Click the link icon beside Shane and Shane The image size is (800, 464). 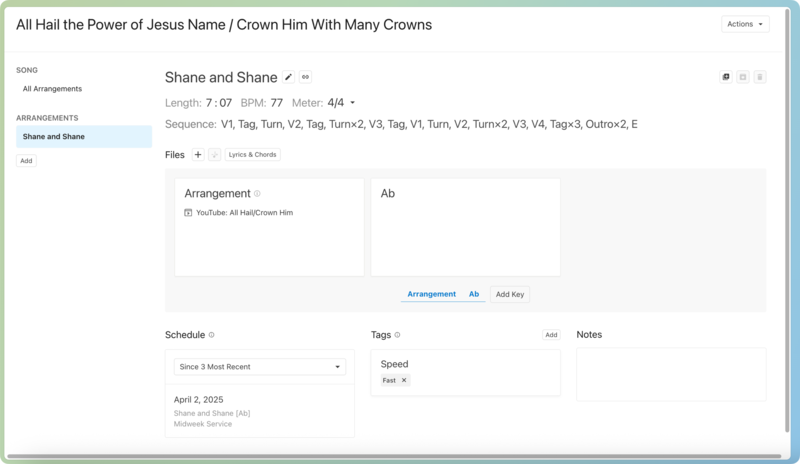(306, 77)
